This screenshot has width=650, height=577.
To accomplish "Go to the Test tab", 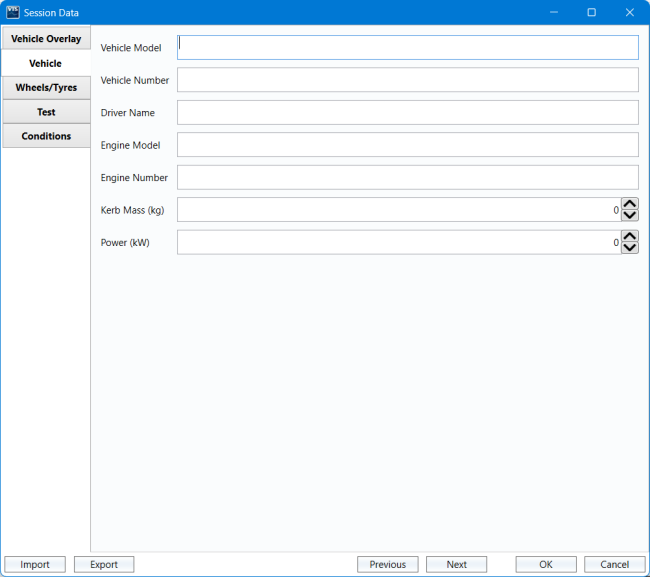I will pos(46,112).
